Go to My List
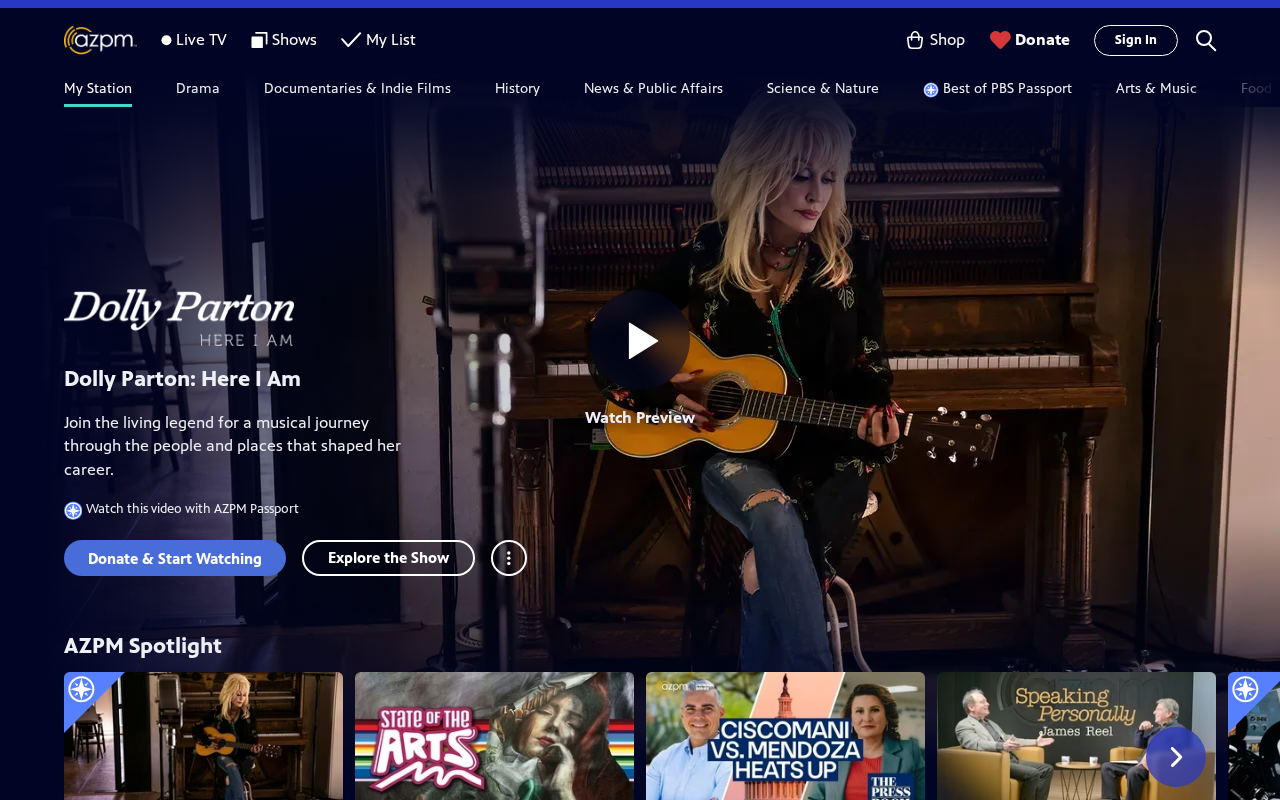Viewport: 1280px width, 800px height. click(x=378, y=40)
